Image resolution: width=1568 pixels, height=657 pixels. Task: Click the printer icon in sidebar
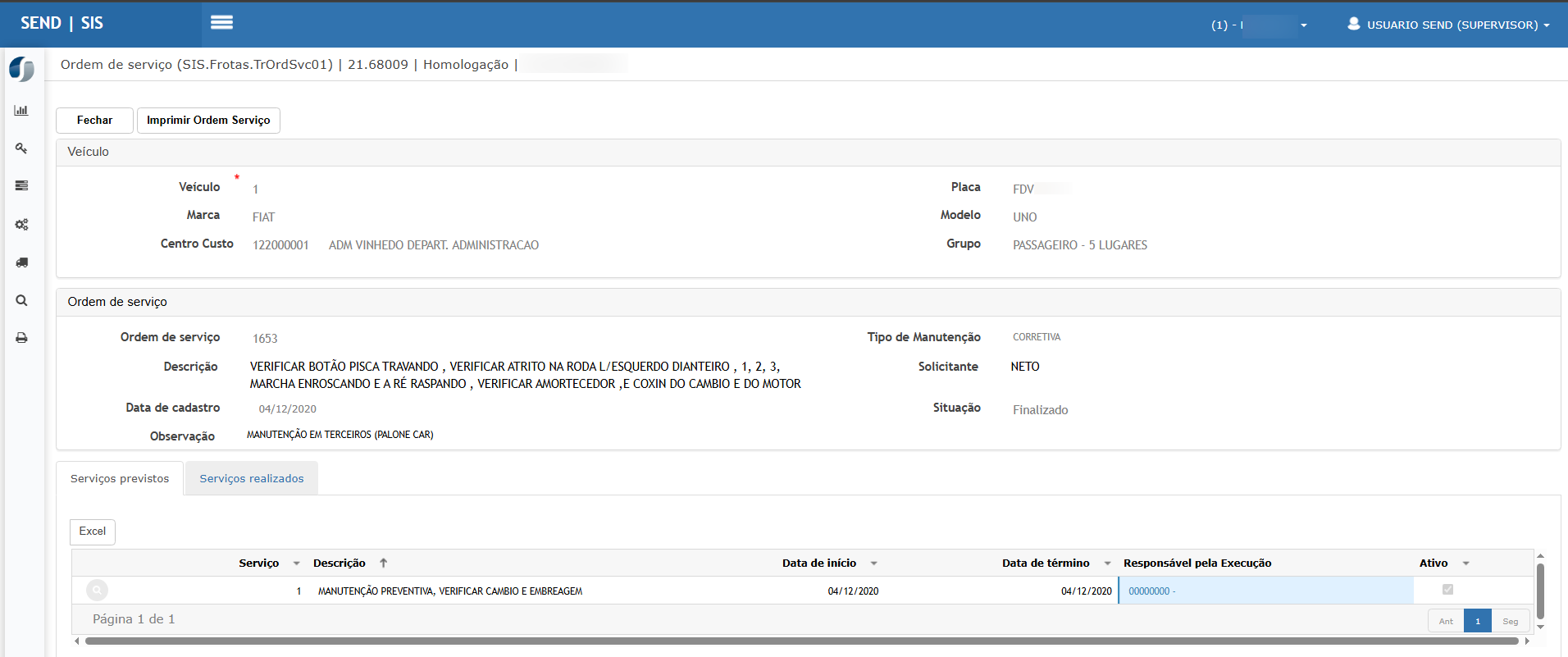pyautogui.click(x=21, y=338)
